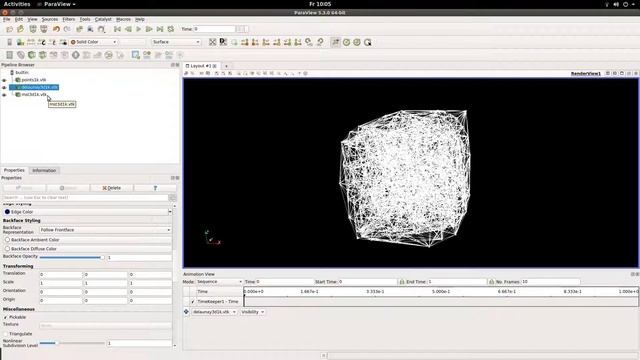
Task: Open the ParaView app menu in top bar
Action: tap(57, 4)
